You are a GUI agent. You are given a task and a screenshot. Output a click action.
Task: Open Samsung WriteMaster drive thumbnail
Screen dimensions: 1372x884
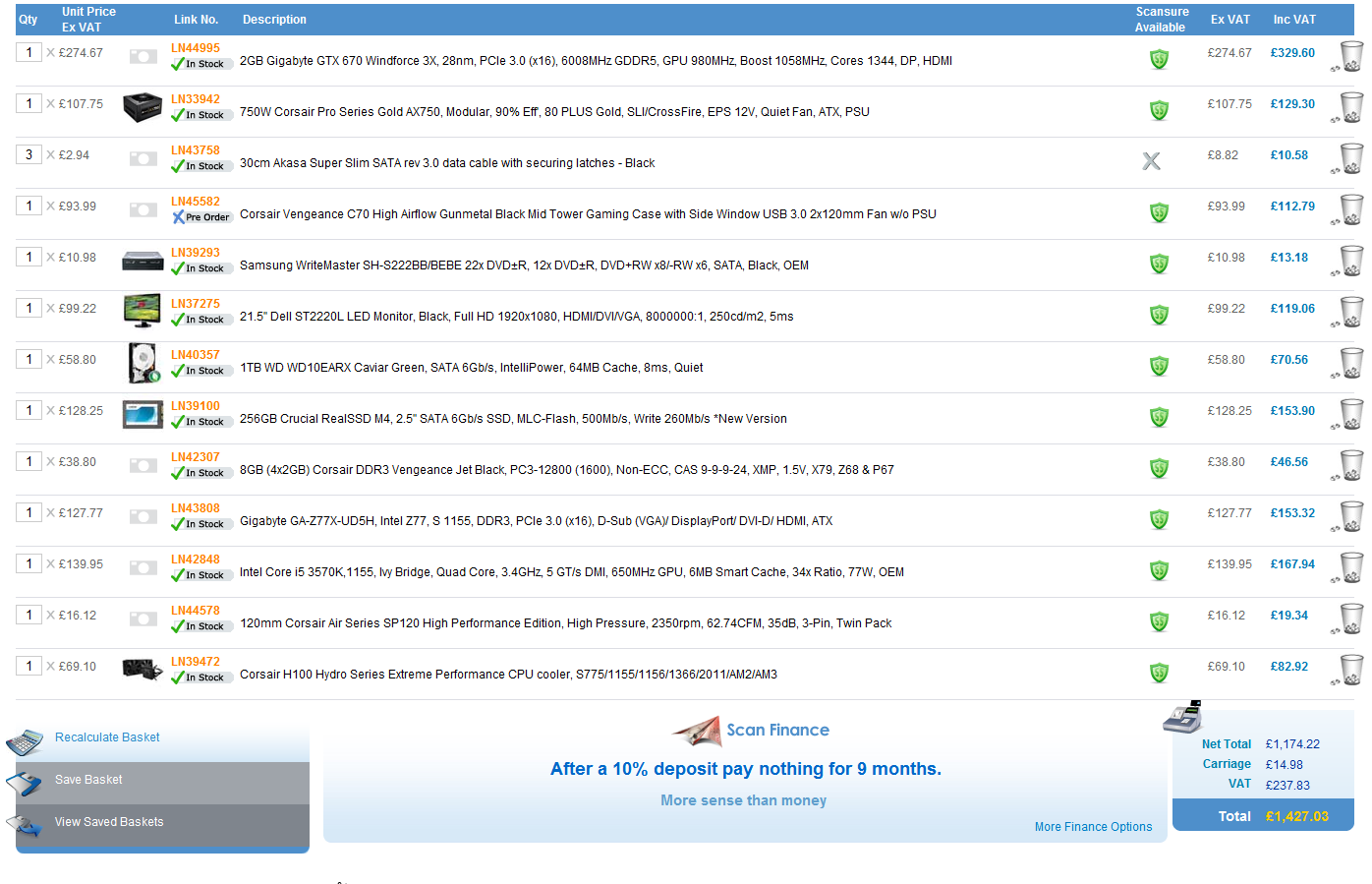[143, 262]
